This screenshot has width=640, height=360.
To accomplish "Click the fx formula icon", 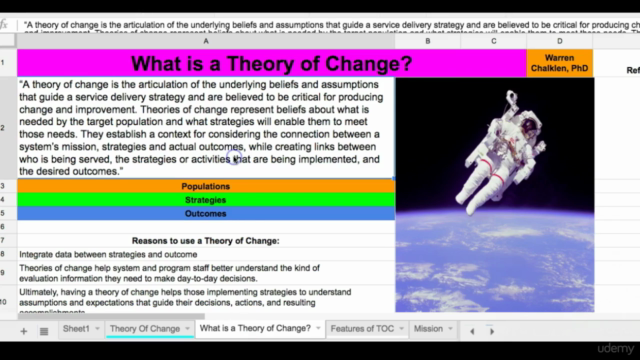I will point(4,25).
